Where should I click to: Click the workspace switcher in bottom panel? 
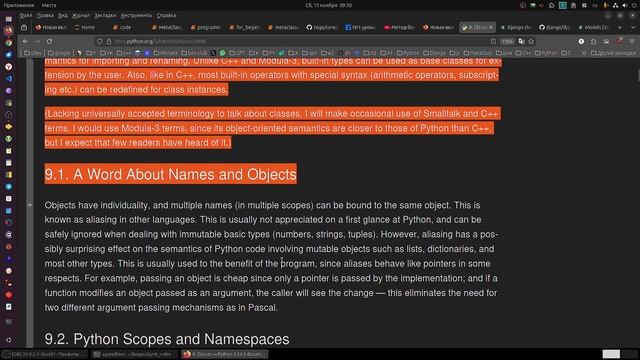pos(620,354)
